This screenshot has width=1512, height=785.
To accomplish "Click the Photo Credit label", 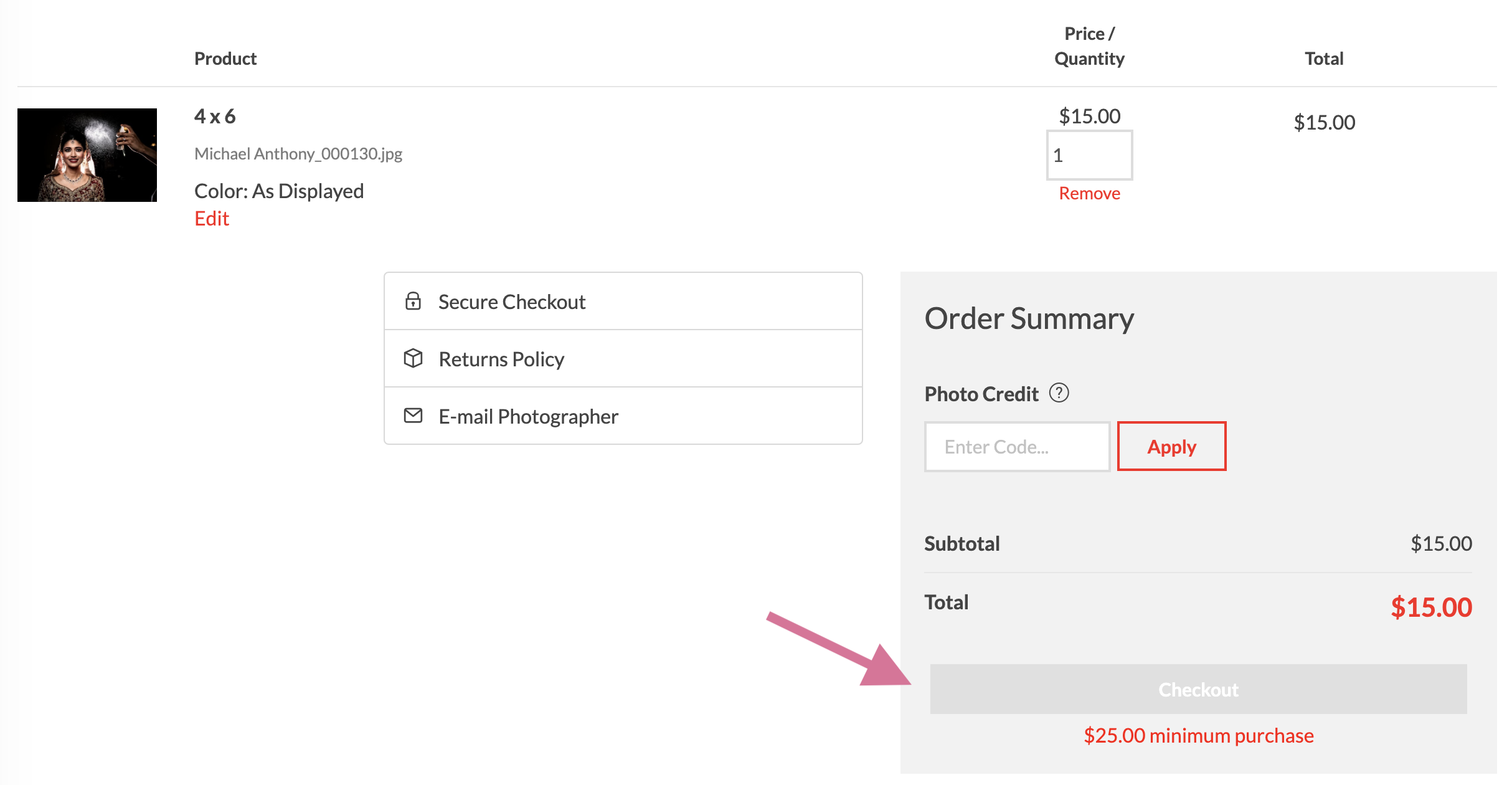I will 981,394.
